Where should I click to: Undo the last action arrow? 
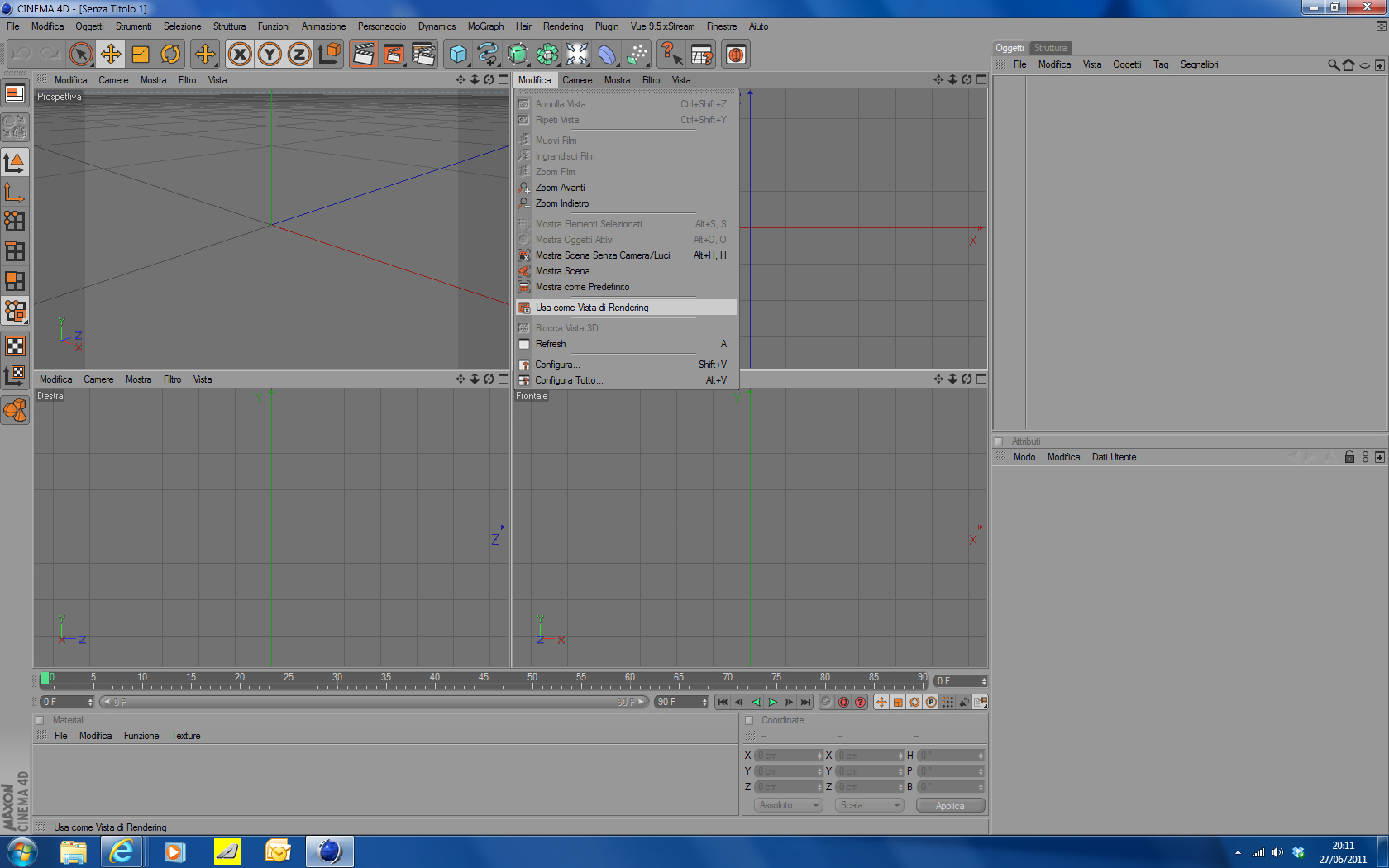click(21, 55)
